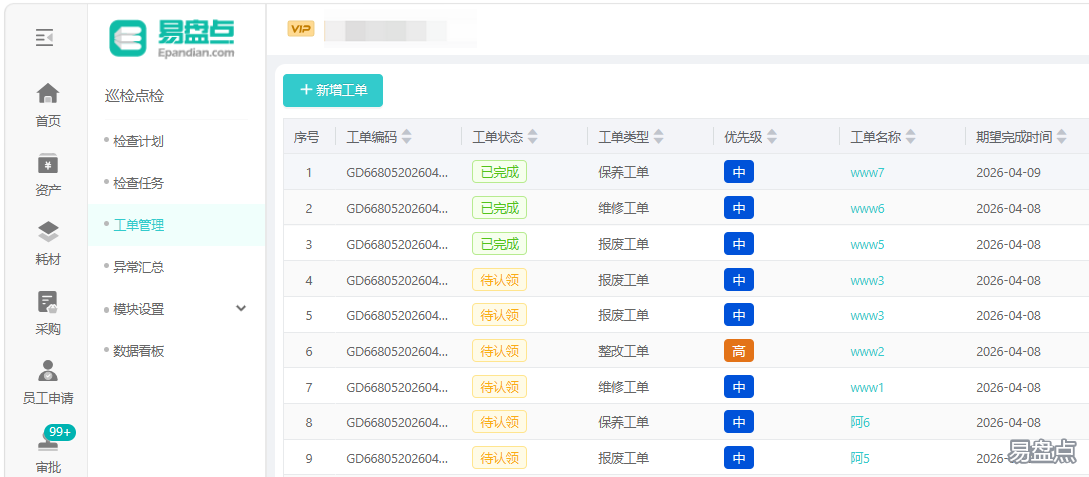The image size is (1089, 477).
Task: Click 维修工单 type in row 7
Action: tap(624, 387)
